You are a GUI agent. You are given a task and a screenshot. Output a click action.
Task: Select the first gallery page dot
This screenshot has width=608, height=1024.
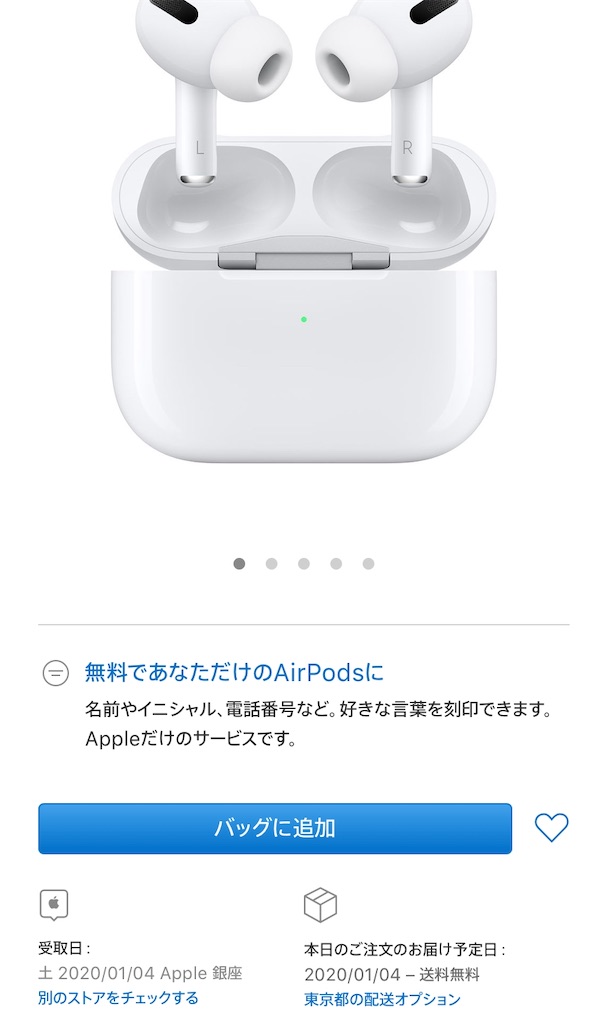pyautogui.click(x=239, y=564)
